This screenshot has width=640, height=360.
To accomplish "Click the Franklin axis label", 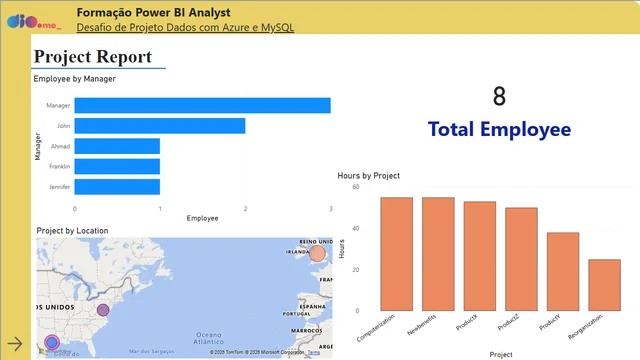I will click(x=60, y=167).
